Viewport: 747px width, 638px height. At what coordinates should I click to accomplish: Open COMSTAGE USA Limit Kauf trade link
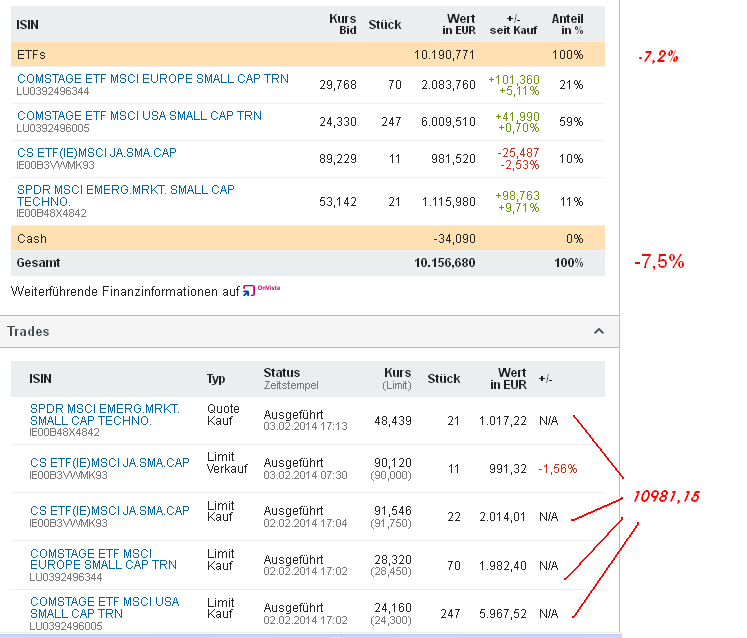(104, 607)
